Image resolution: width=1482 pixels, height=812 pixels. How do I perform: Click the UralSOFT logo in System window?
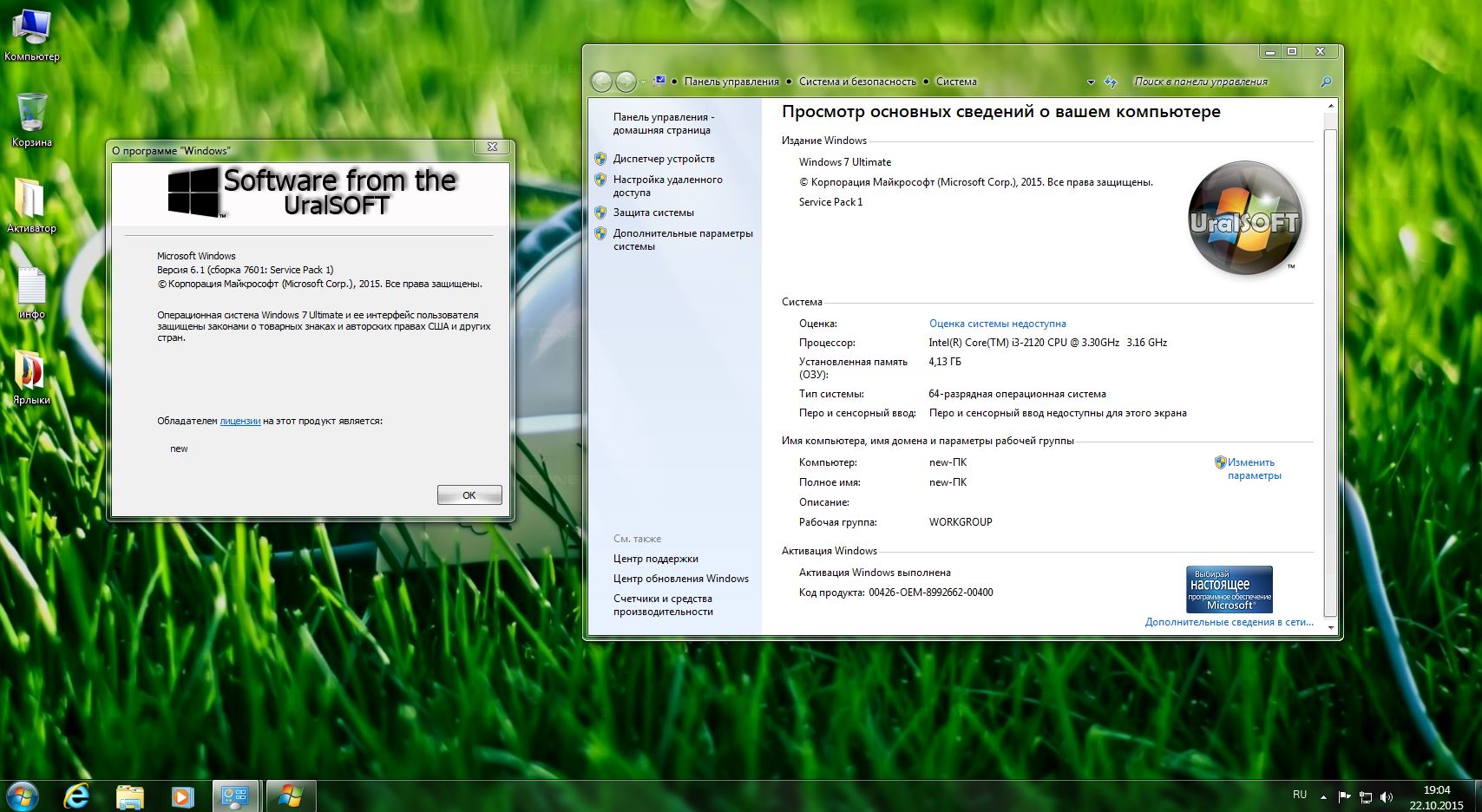pyautogui.click(x=1245, y=219)
